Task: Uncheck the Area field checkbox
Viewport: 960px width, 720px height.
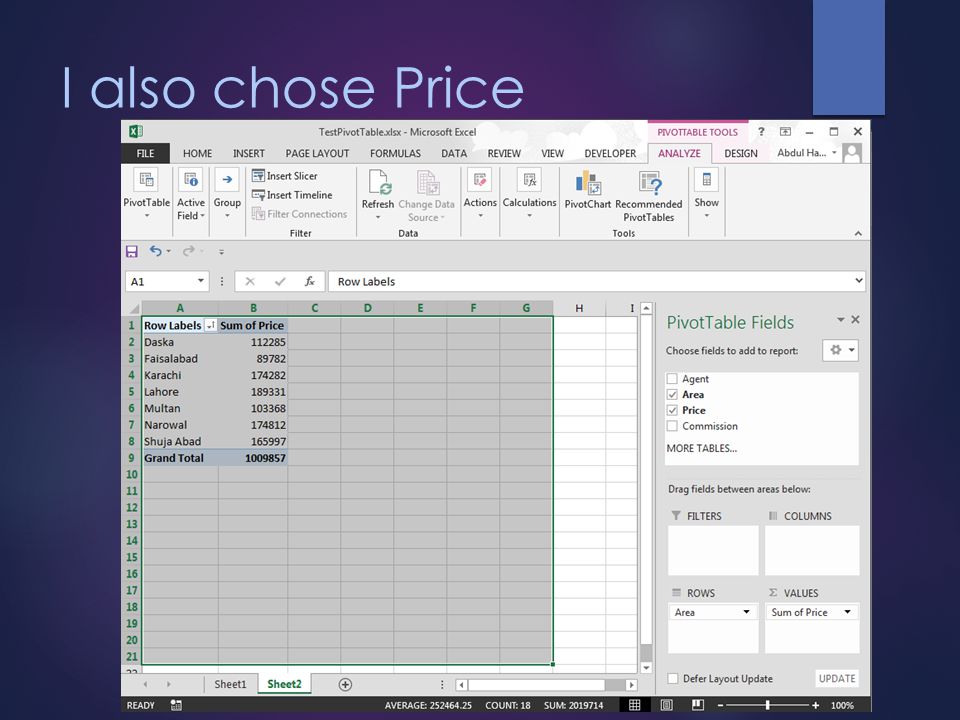Action: click(672, 395)
